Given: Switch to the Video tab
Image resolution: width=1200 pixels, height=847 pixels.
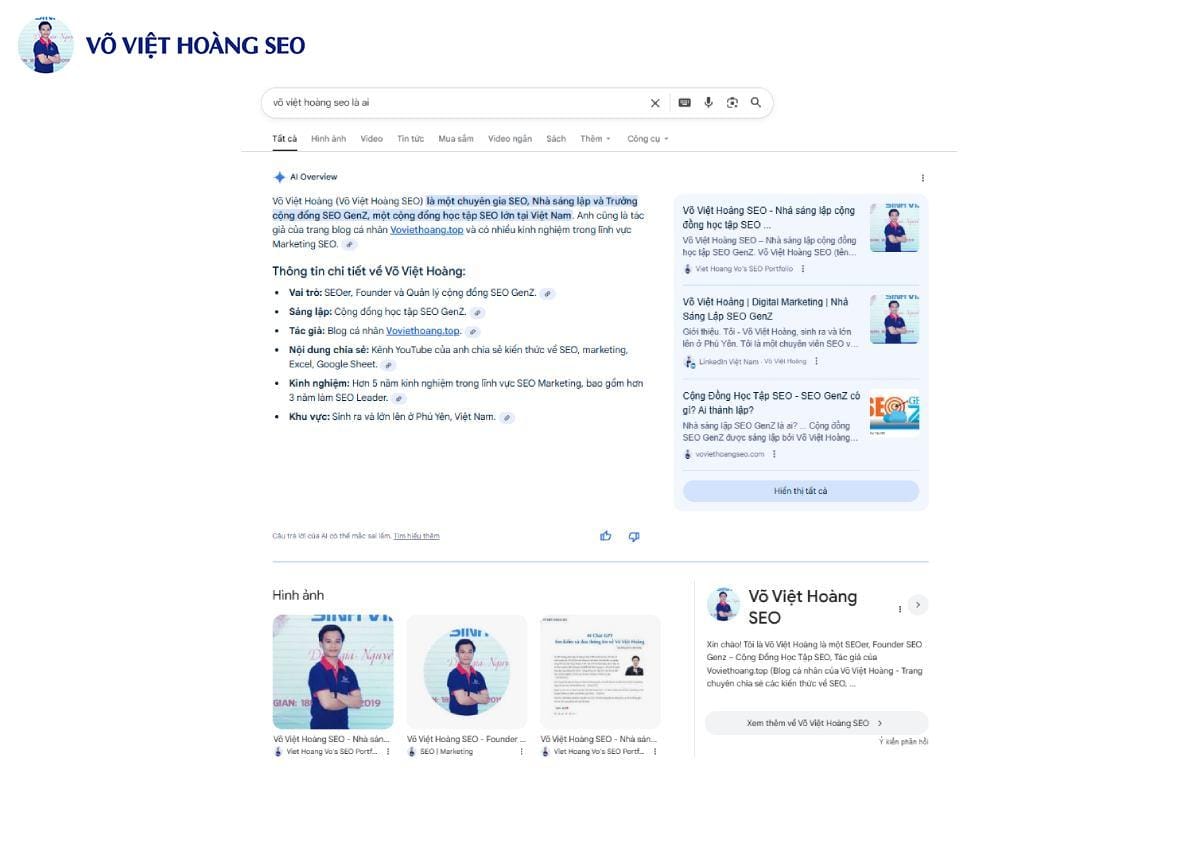Looking at the screenshot, I should point(371,139).
